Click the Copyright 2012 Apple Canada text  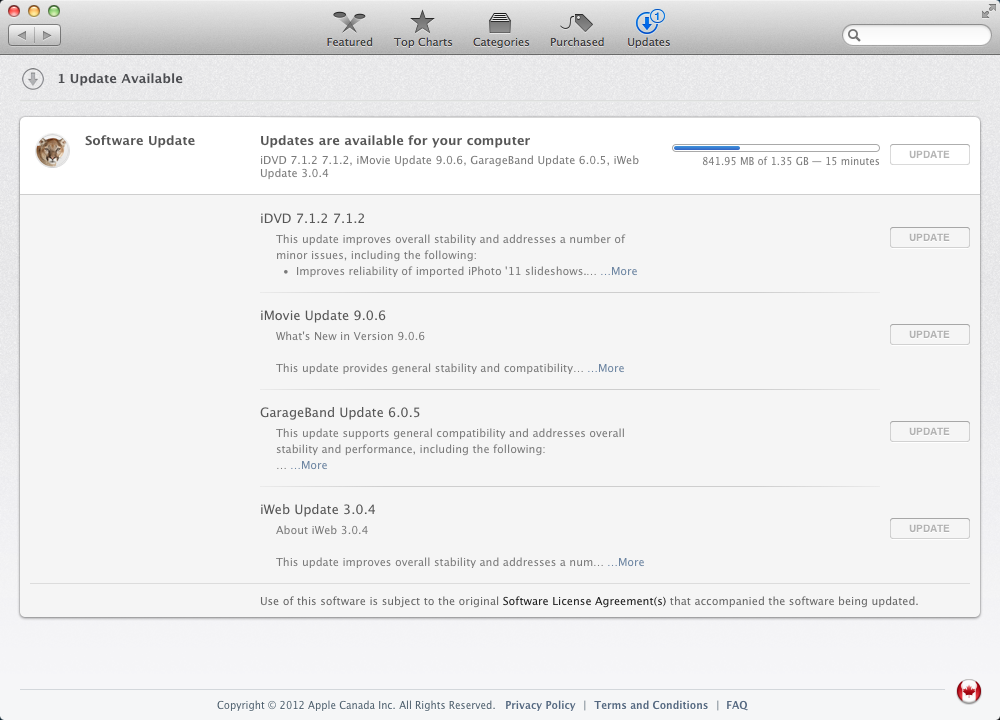point(356,705)
